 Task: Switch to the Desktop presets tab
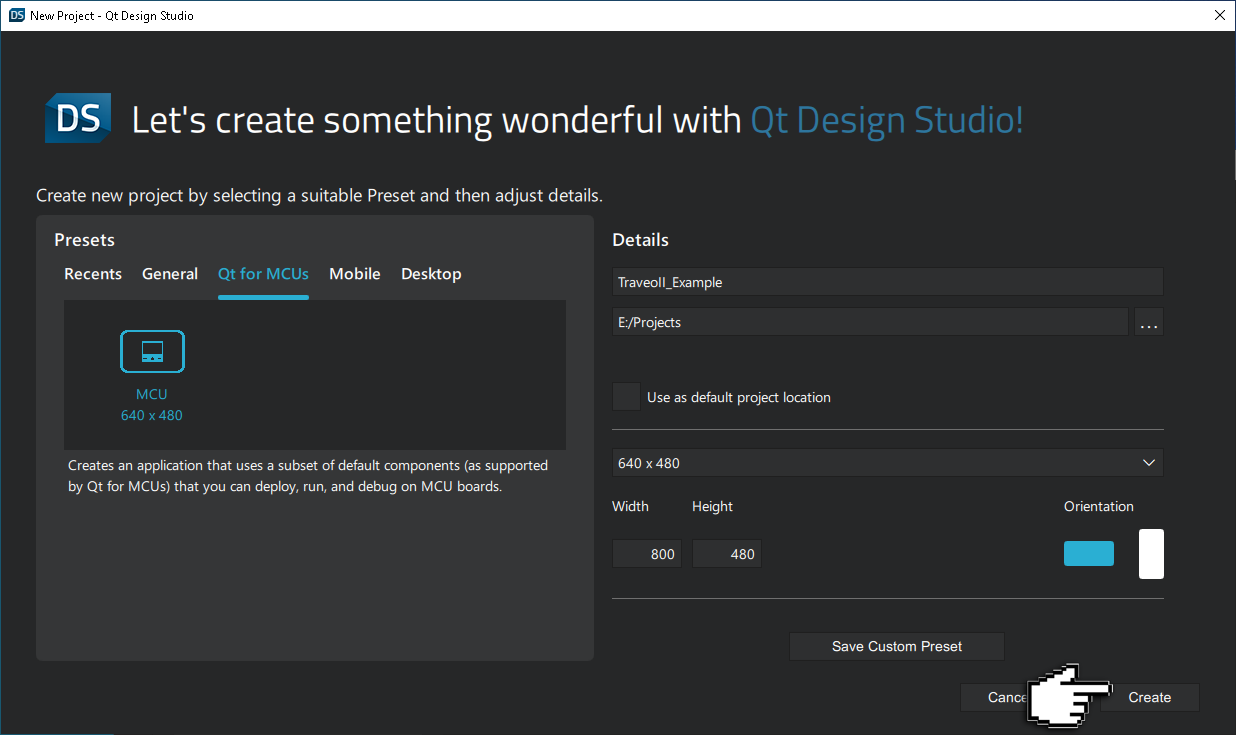tap(431, 273)
